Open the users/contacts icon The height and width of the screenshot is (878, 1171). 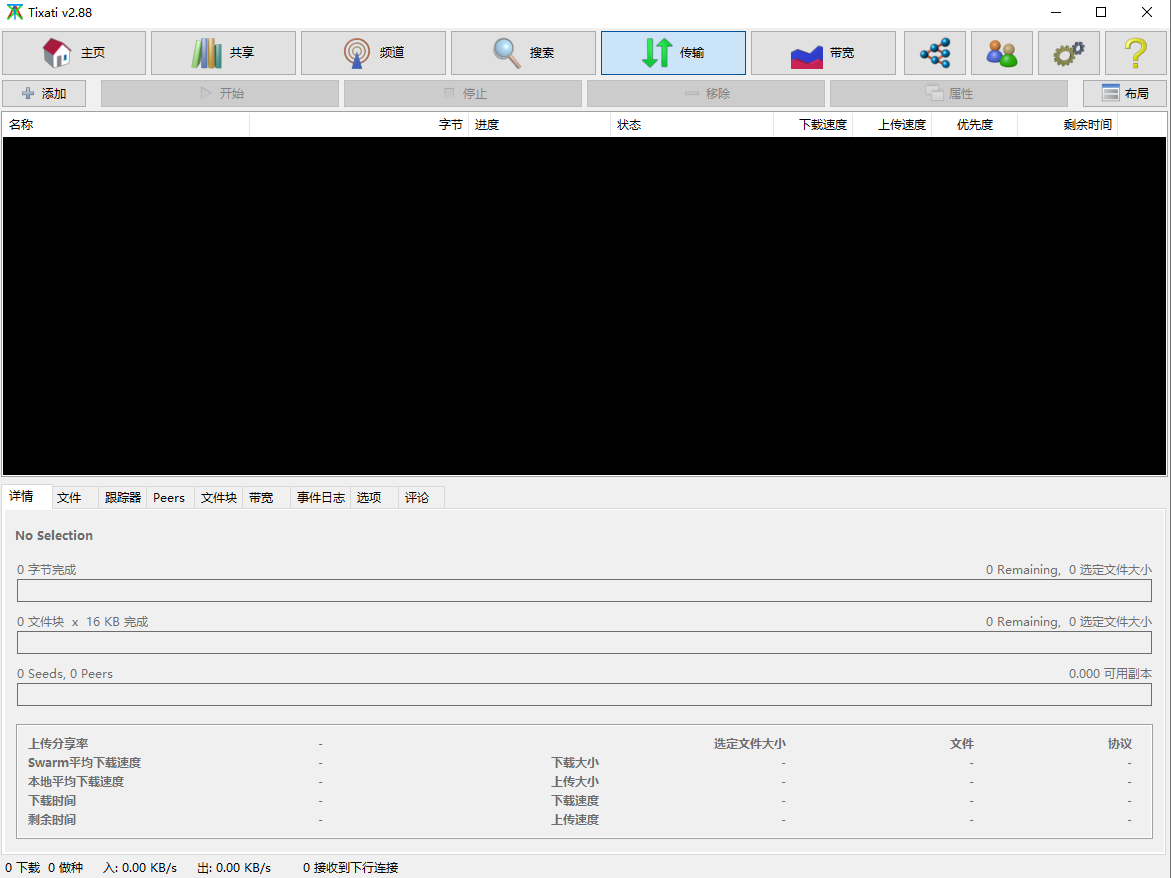(1001, 53)
